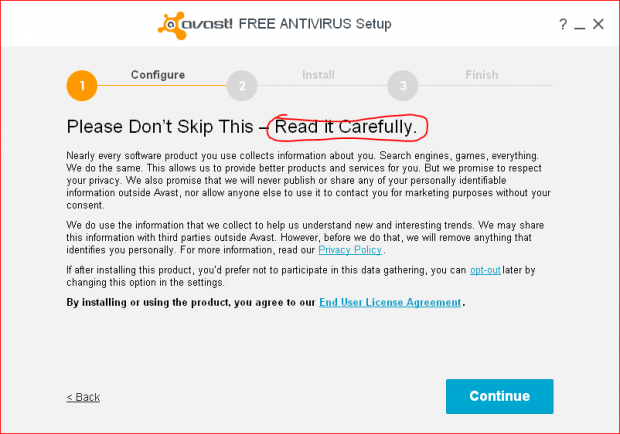Viewport: 620px width, 434px height.
Task: Click the FREE ANTIVIRUS Setup title text
Action: click(x=315, y=24)
